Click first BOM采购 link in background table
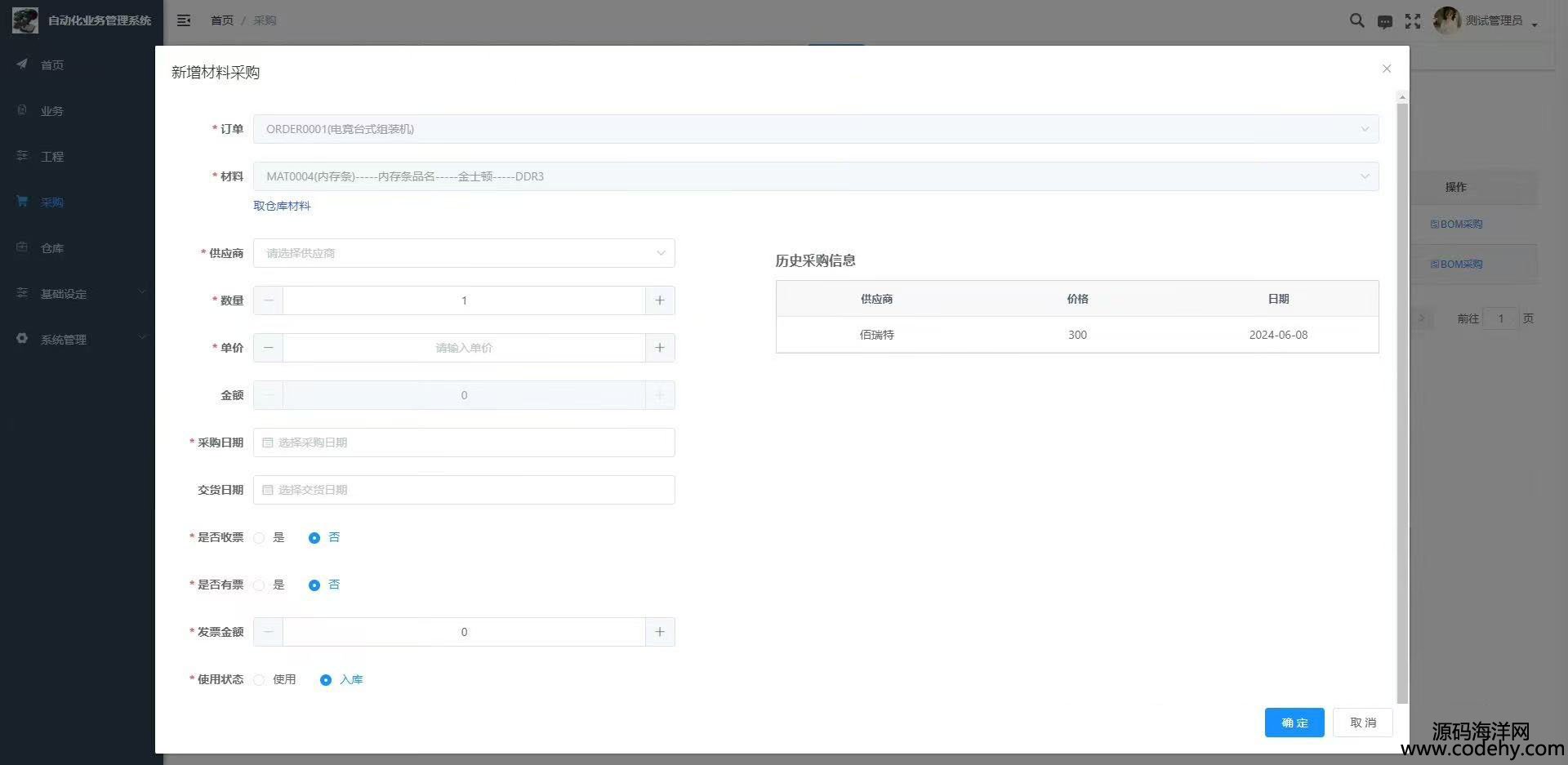Viewport: 1568px width, 765px height. 1456,224
